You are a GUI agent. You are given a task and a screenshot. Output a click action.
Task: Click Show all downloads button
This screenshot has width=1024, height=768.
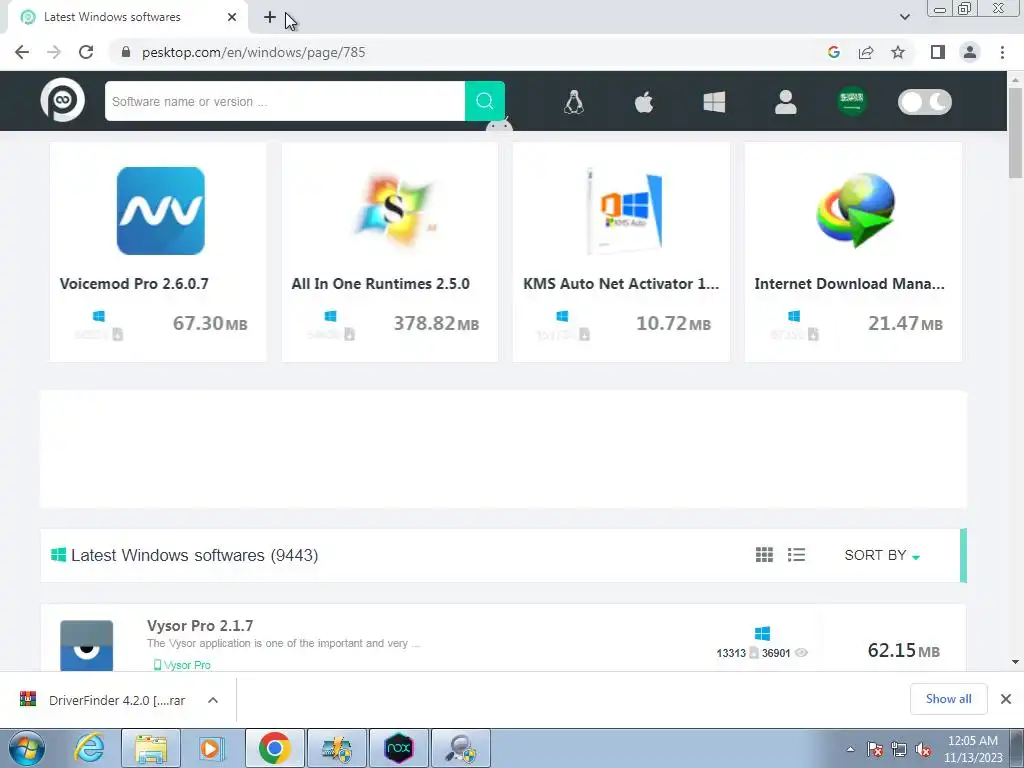(948, 699)
